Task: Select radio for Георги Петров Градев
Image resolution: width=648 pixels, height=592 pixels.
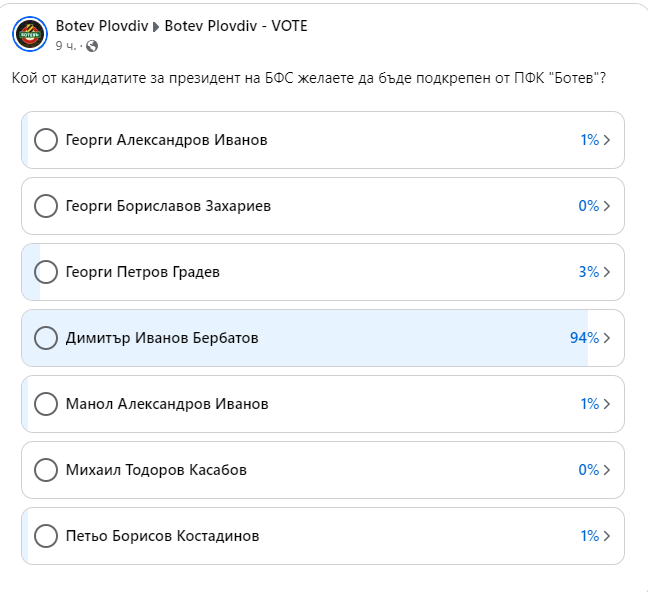Action: pyautogui.click(x=46, y=272)
